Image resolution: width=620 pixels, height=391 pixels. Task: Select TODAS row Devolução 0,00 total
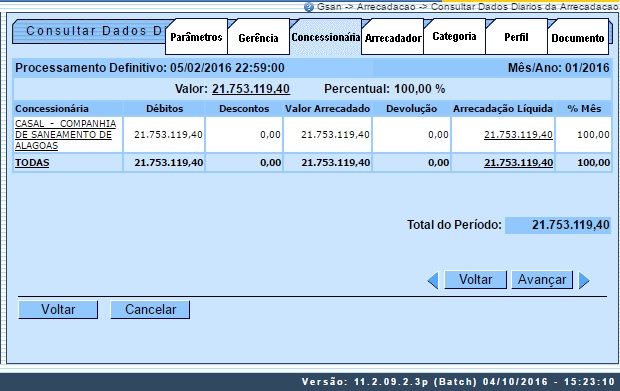pos(439,163)
